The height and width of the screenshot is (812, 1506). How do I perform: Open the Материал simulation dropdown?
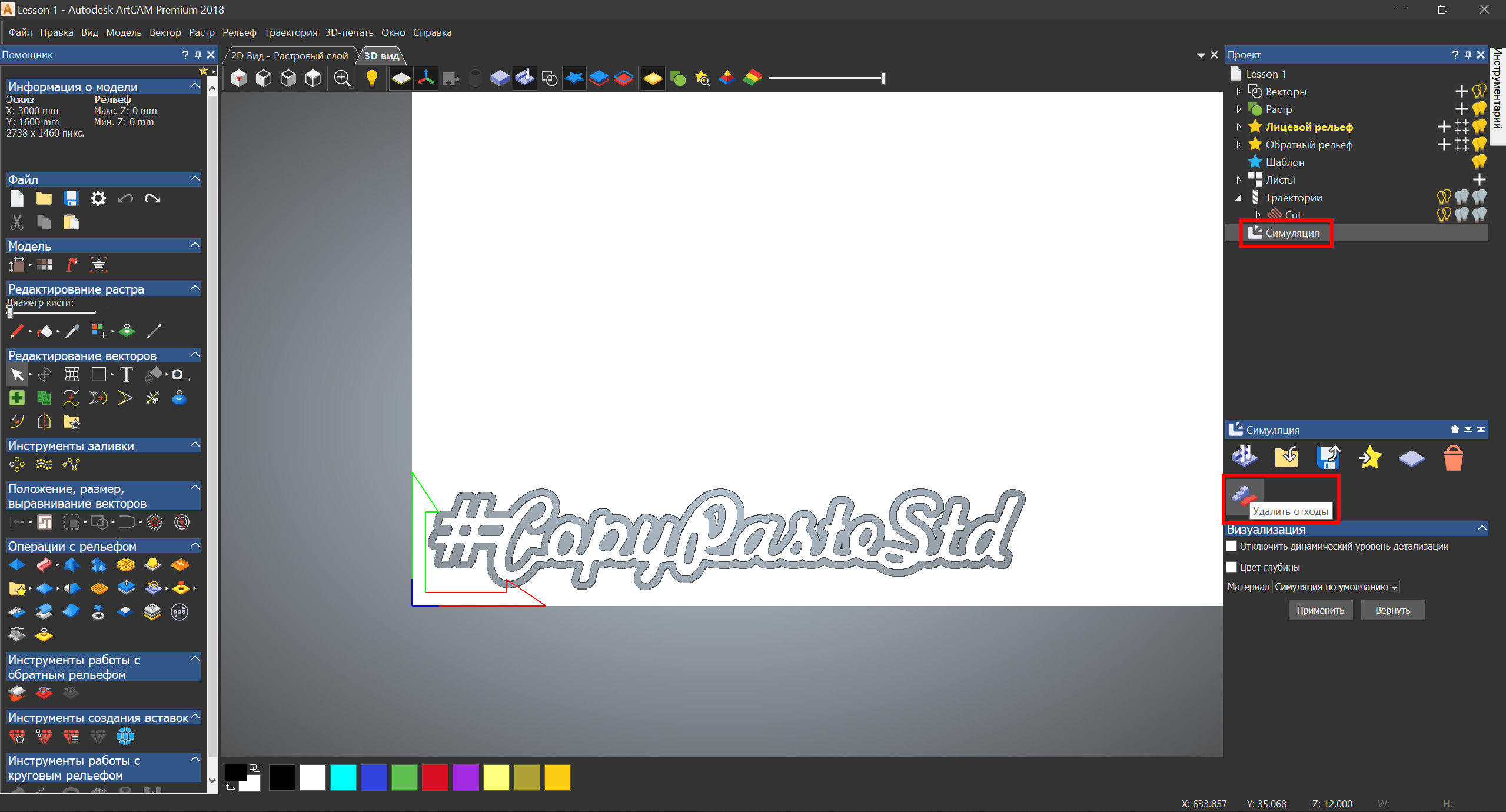1335,587
